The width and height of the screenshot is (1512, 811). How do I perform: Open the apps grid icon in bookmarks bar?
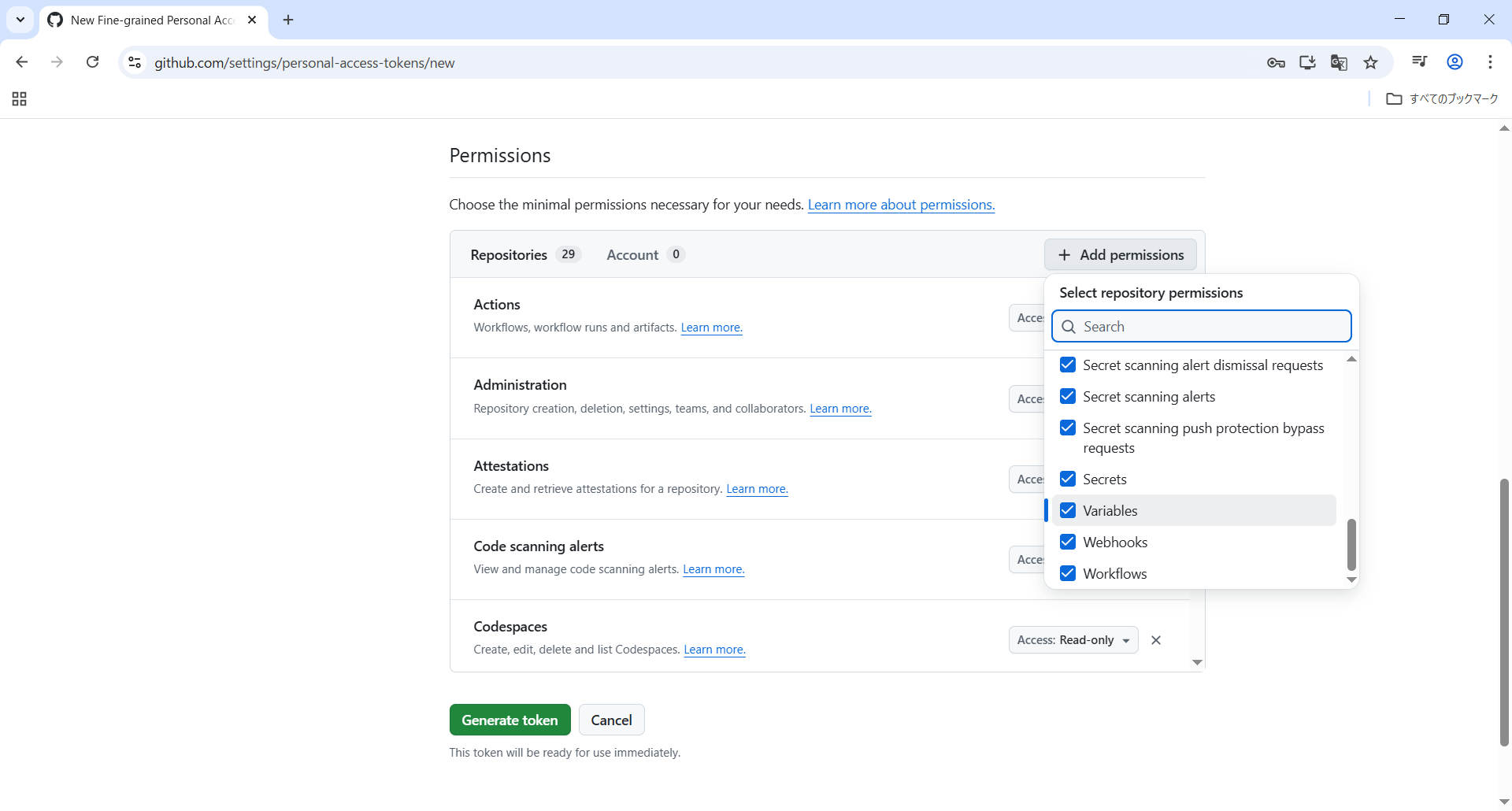(20, 98)
